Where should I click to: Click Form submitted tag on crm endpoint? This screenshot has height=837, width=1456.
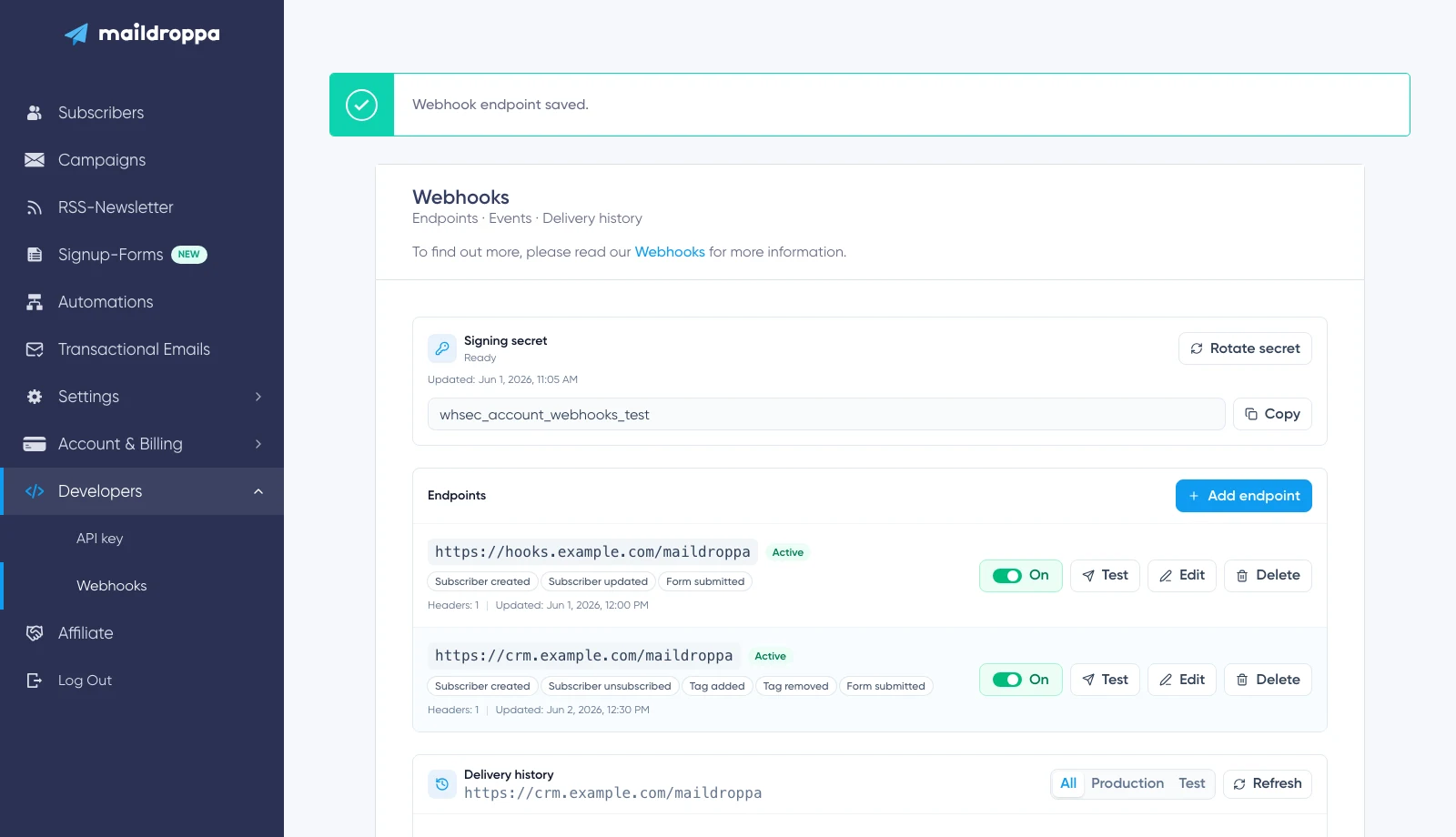(x=885, y=686)
